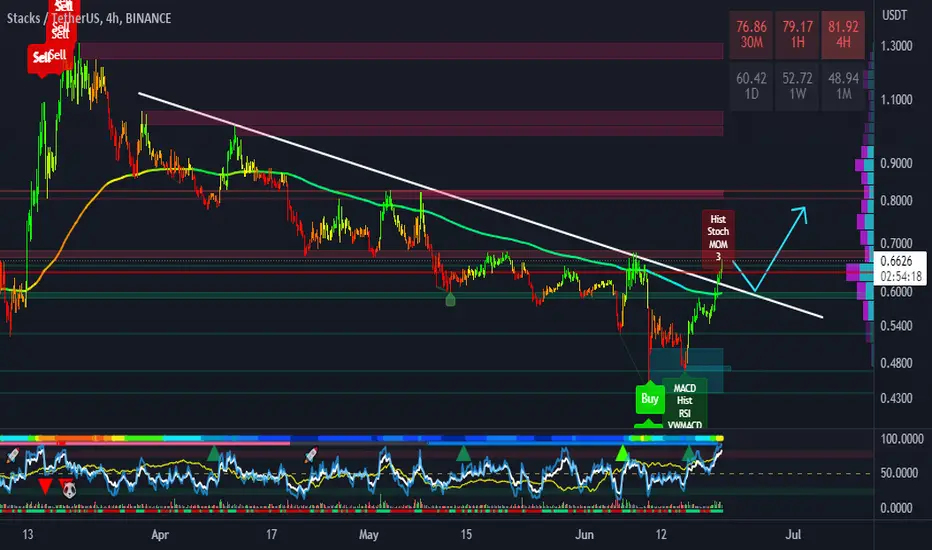932x550 pixels.
Task: Click the rocket icon between 17 and May
Action: pos(310,455)
